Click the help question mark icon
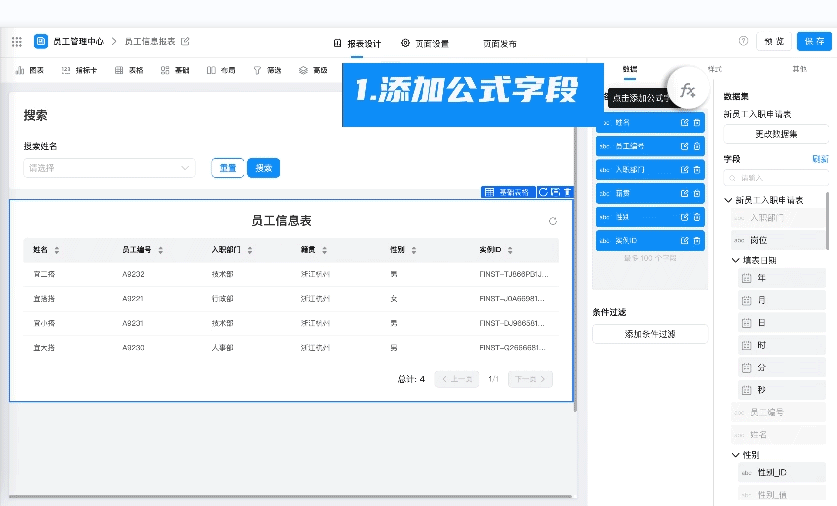This screenshot has width=837, height=506. [743, 41]
